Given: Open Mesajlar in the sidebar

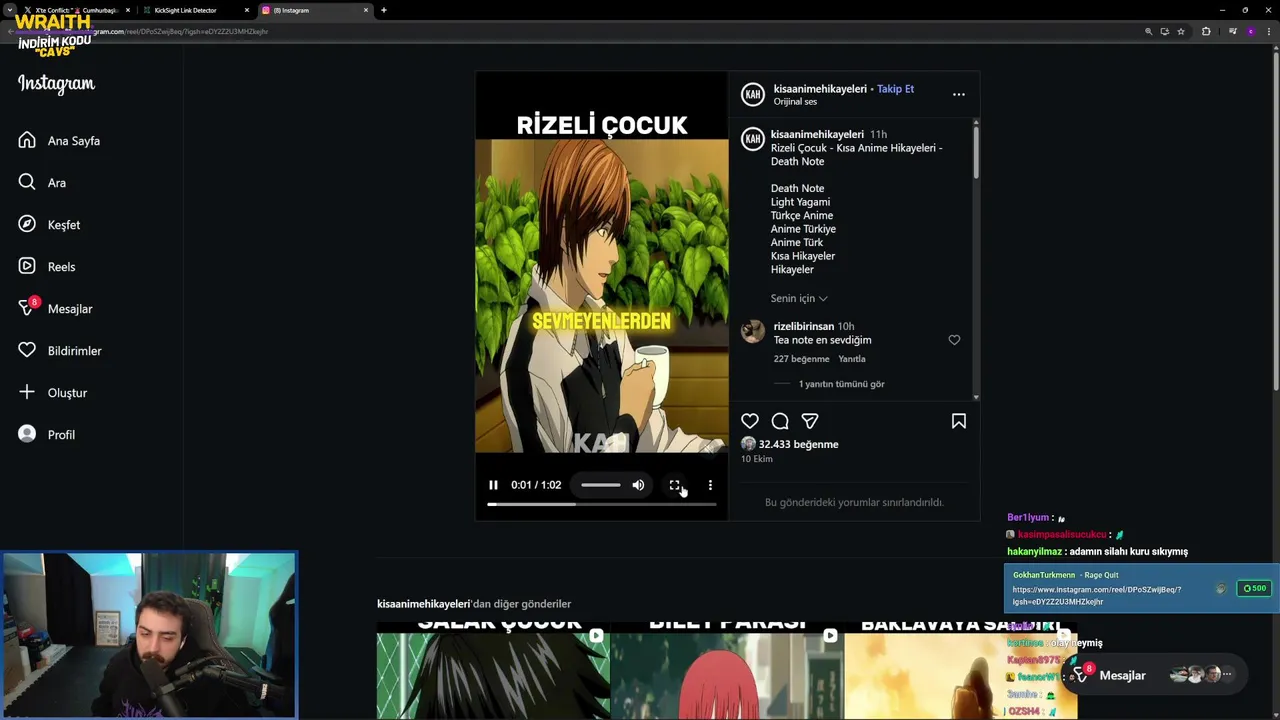Looking at the screenshot, I should (56, 309).
